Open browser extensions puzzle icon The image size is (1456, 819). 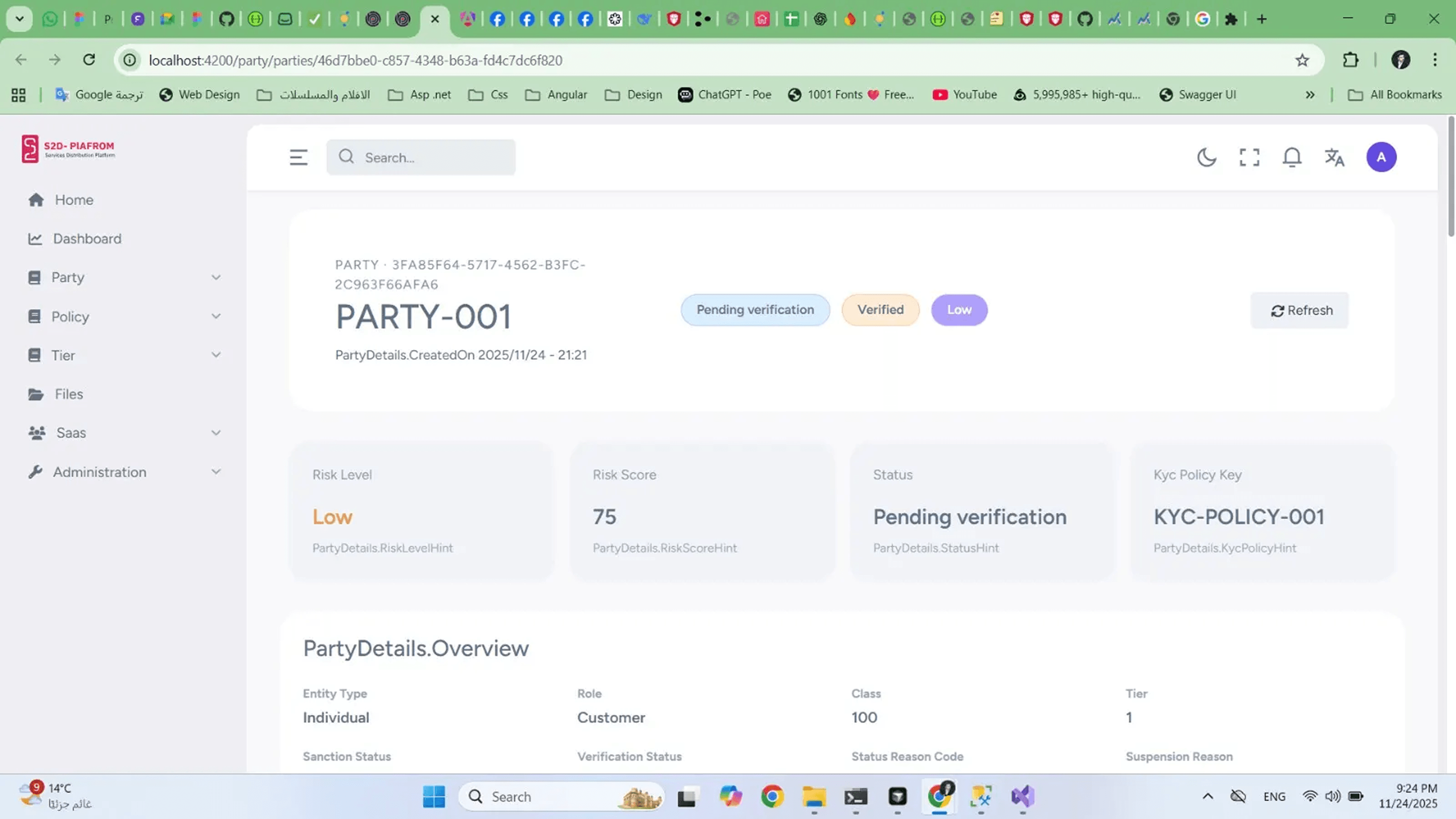1350,60
